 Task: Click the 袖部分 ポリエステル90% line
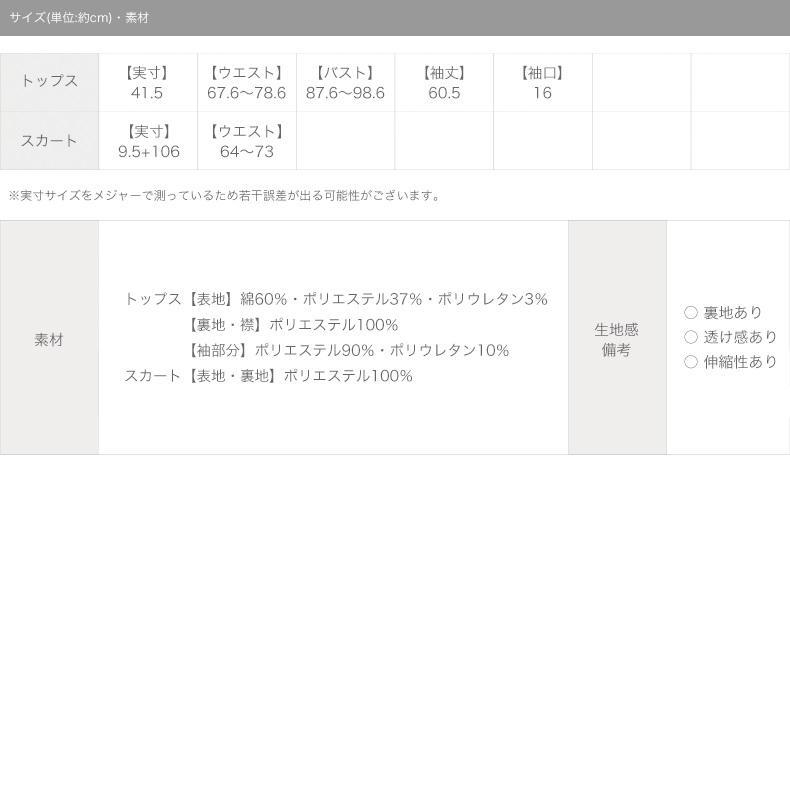pos(347,350)
